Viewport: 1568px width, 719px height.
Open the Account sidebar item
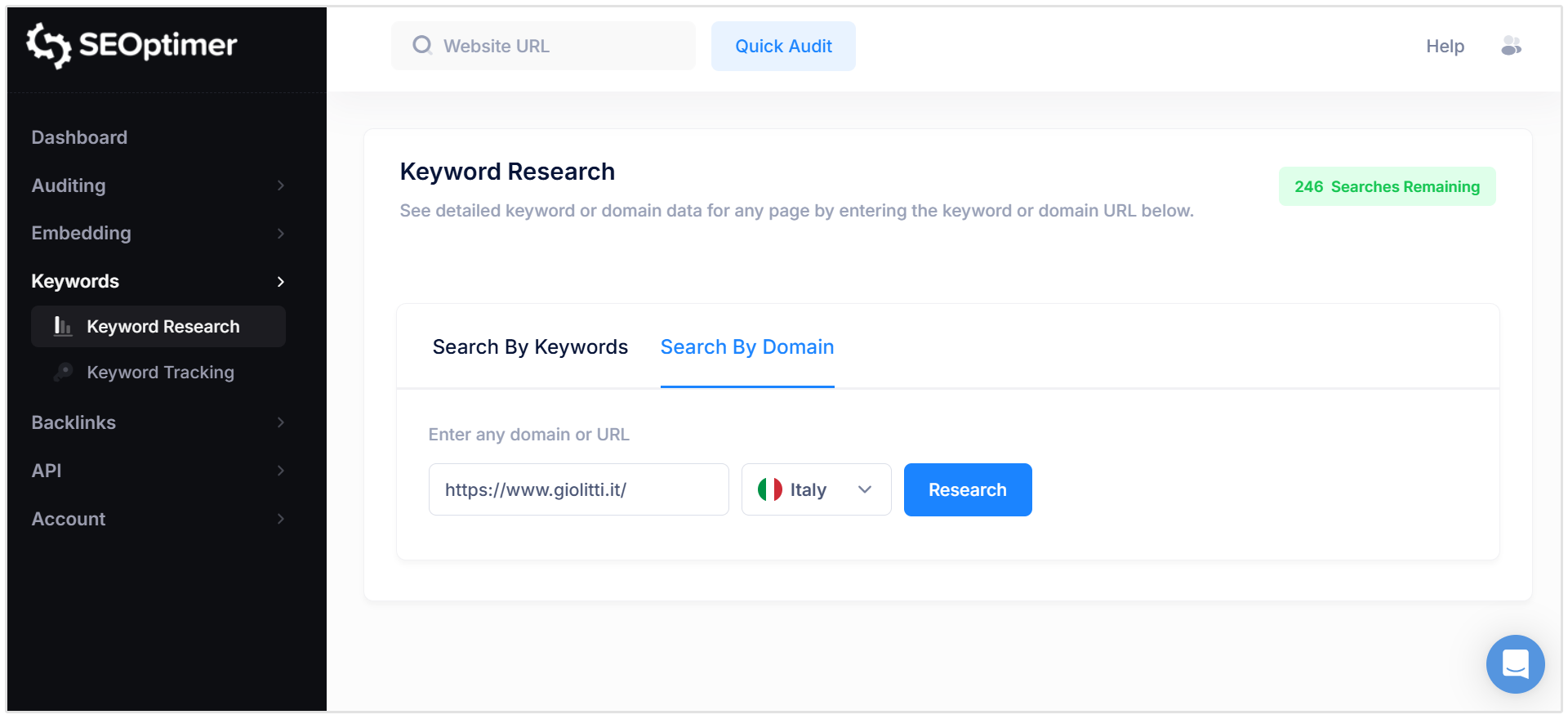click(158, 519)
